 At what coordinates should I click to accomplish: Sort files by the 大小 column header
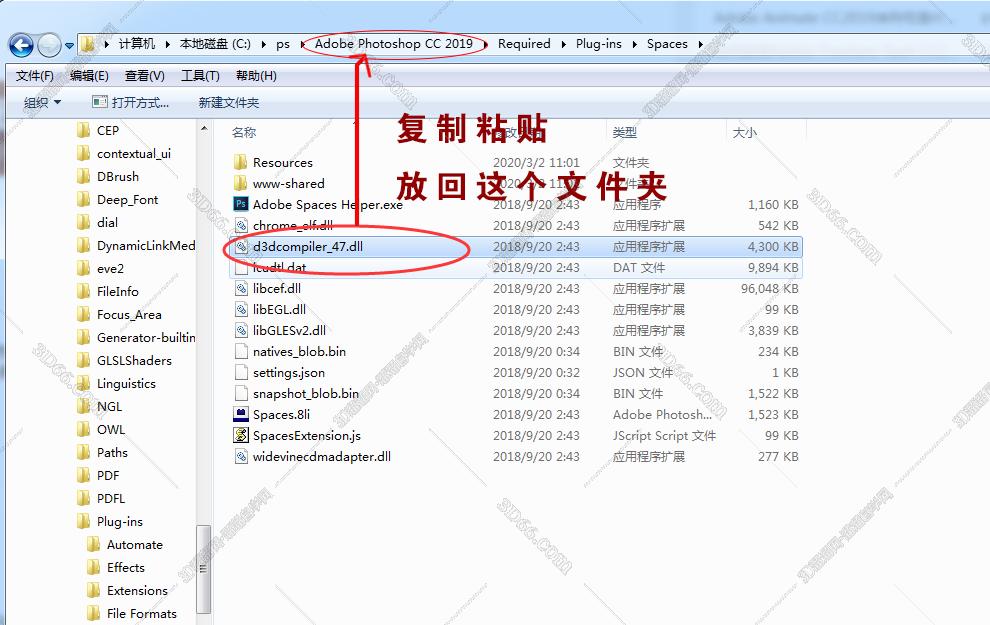744,133
